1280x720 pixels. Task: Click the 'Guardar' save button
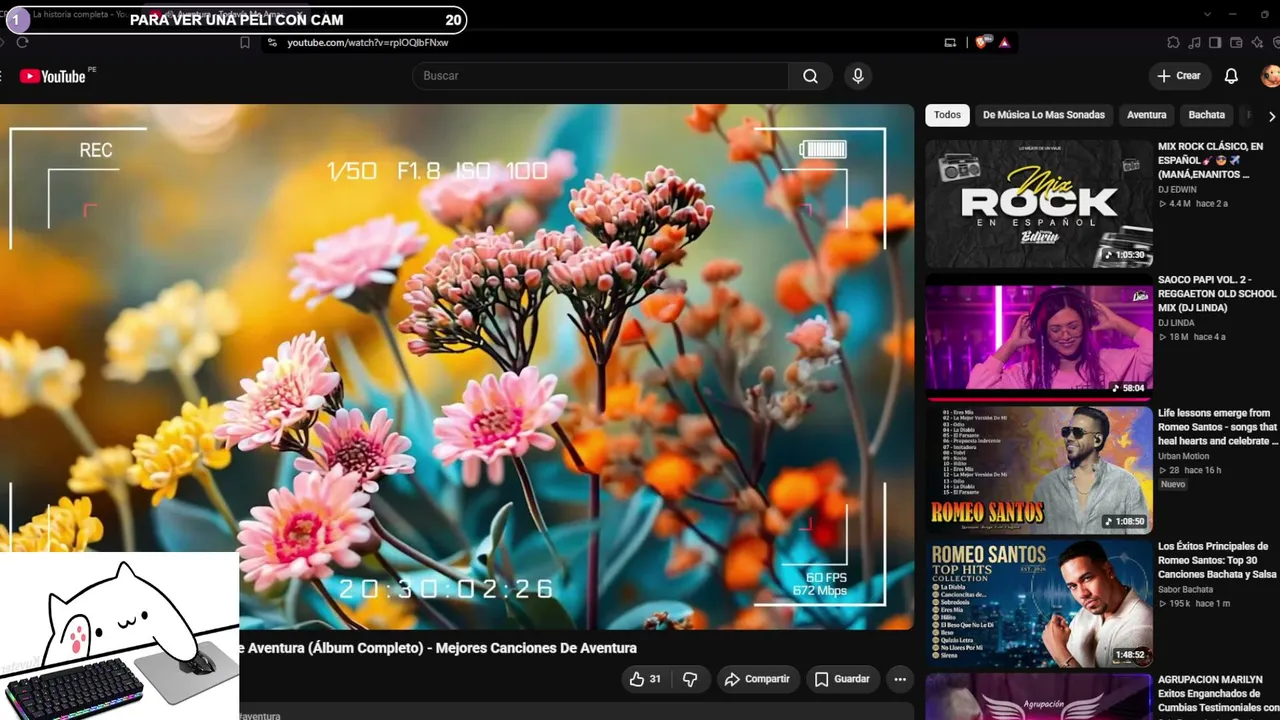(x=842, y=679)
